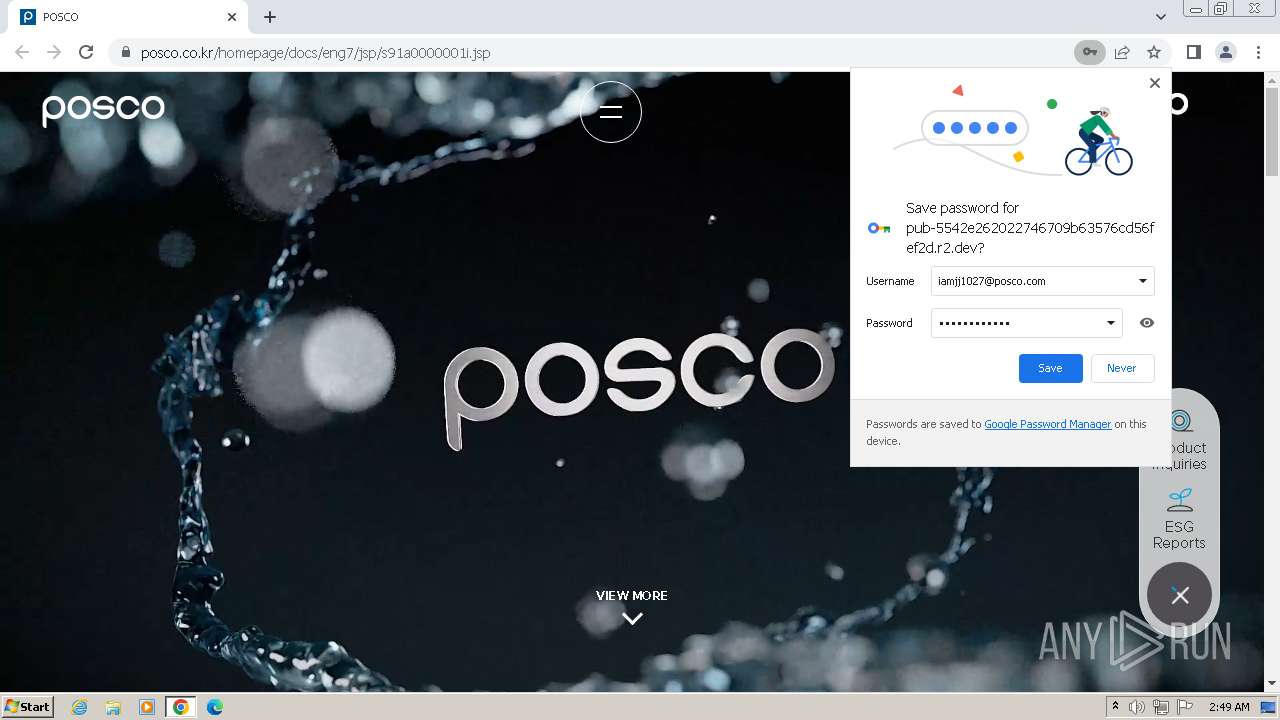Open the tab search chevron
Screen dimensions: 1280x720
pyautogui.click(x=1161, y=17)
